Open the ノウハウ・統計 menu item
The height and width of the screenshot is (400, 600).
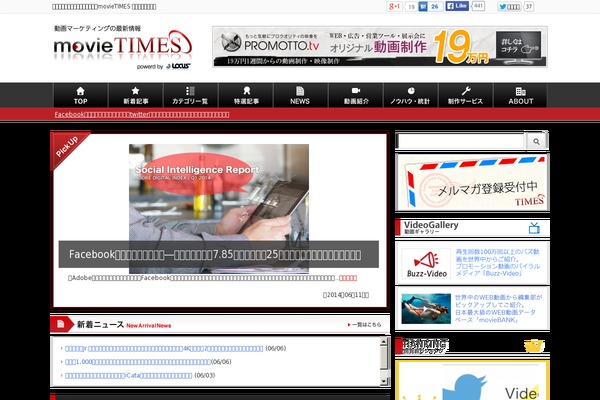click(x=410, y=95)
